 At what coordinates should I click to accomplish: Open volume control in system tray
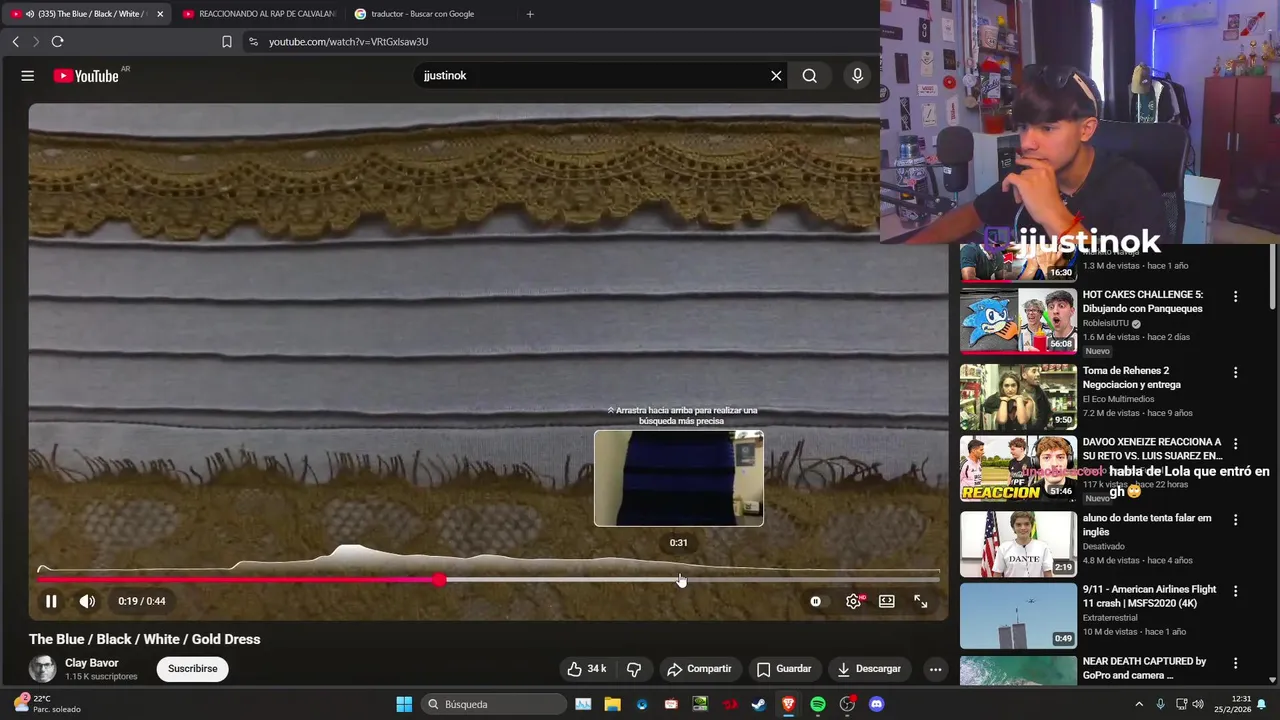[1198, 704]
